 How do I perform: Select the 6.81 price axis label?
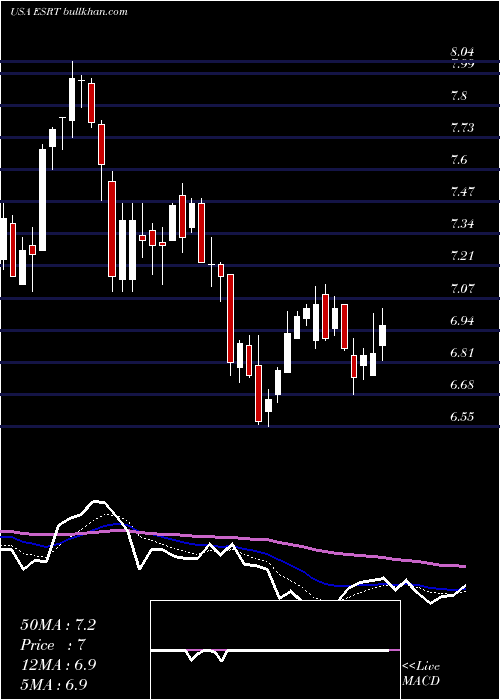click(x=462, y=353)
